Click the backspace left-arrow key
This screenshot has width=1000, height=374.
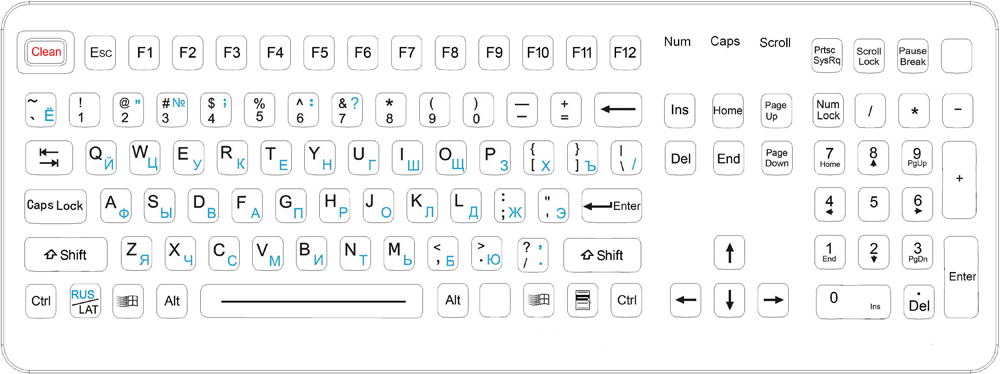618,110
